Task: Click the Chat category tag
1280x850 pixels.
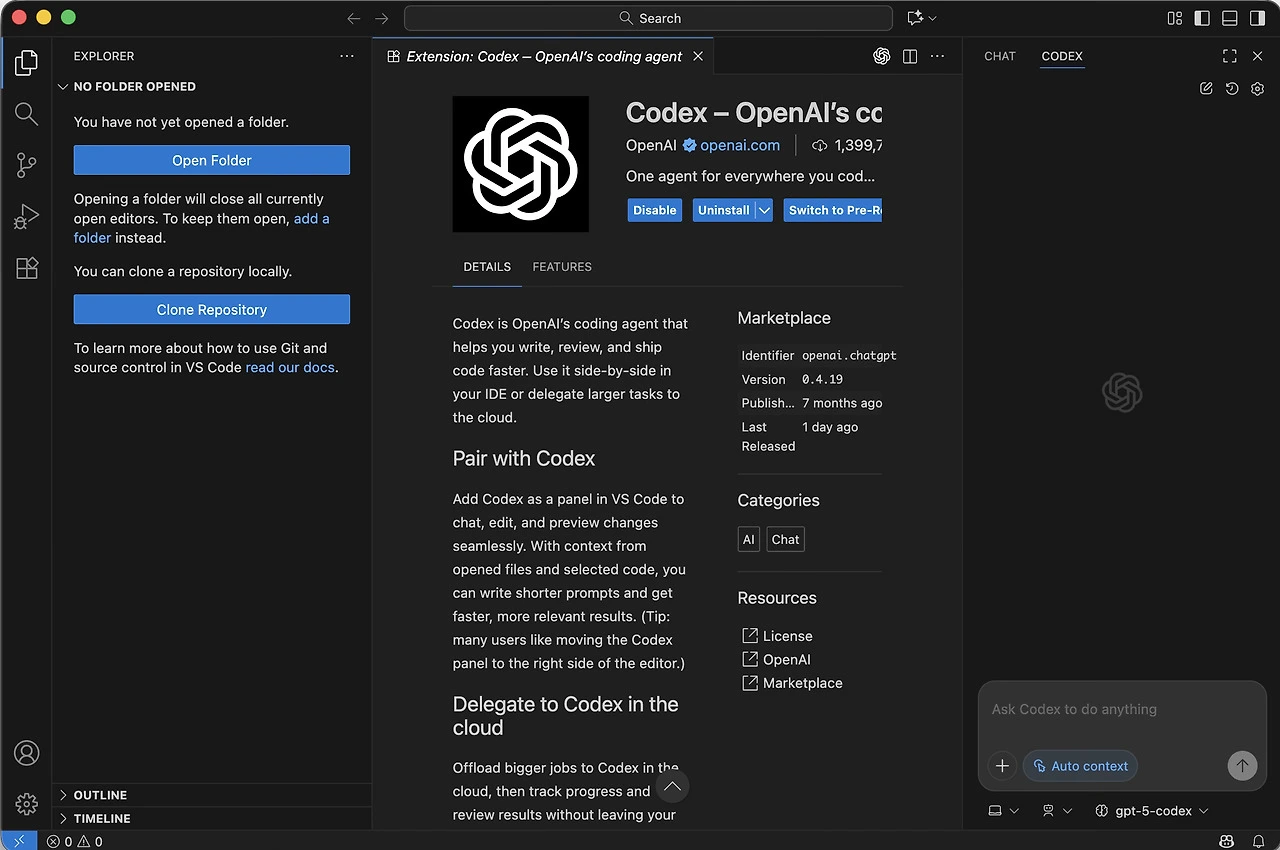Action: click(x=786, y=539)
